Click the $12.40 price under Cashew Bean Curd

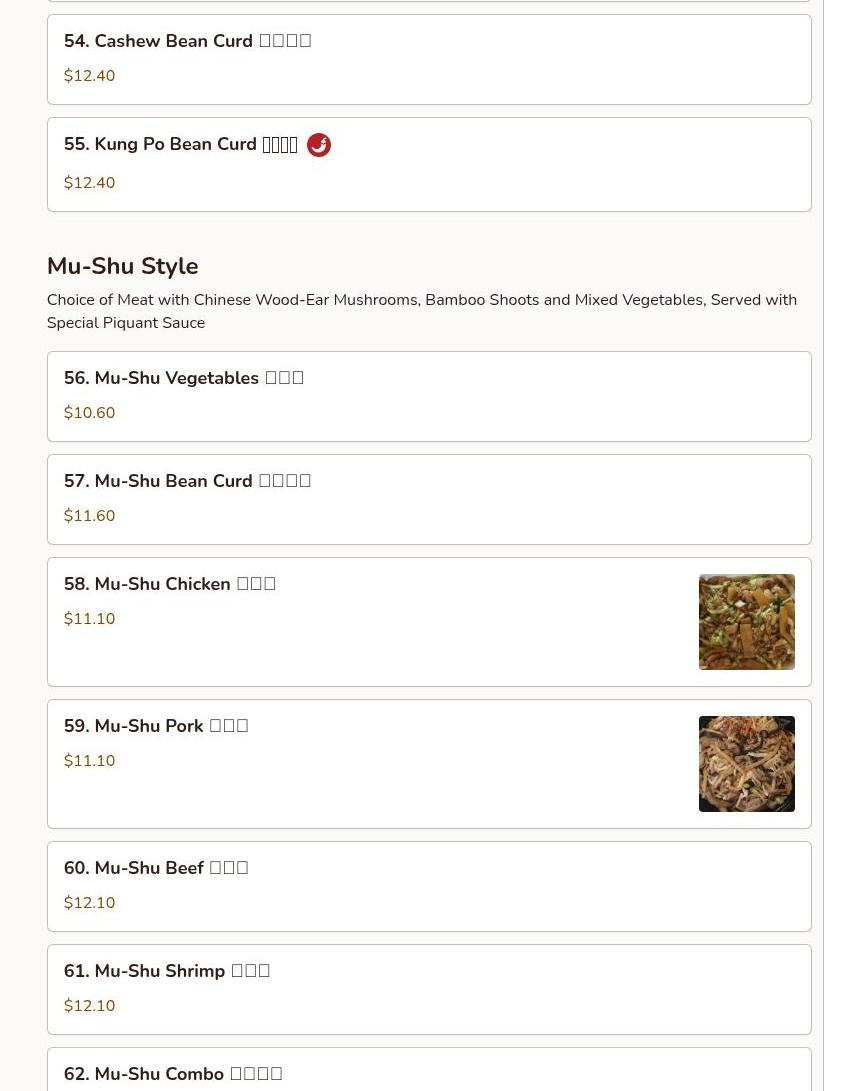point(90,76)
